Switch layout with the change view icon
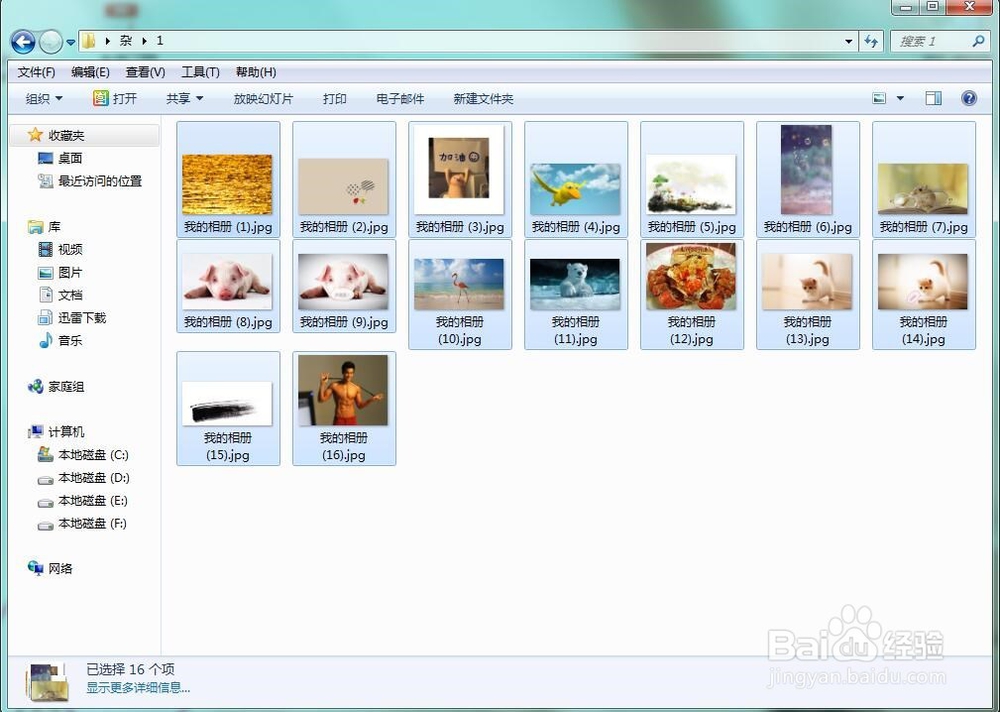This screenshot has height=712, width=1000. (877, 97)
